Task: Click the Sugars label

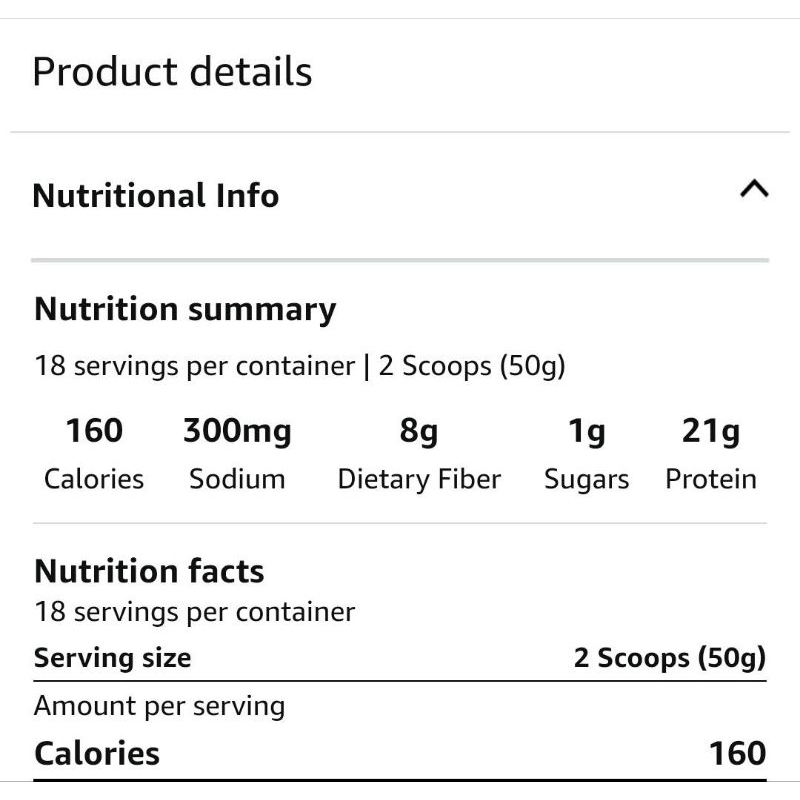Action: tap(587, 480)
